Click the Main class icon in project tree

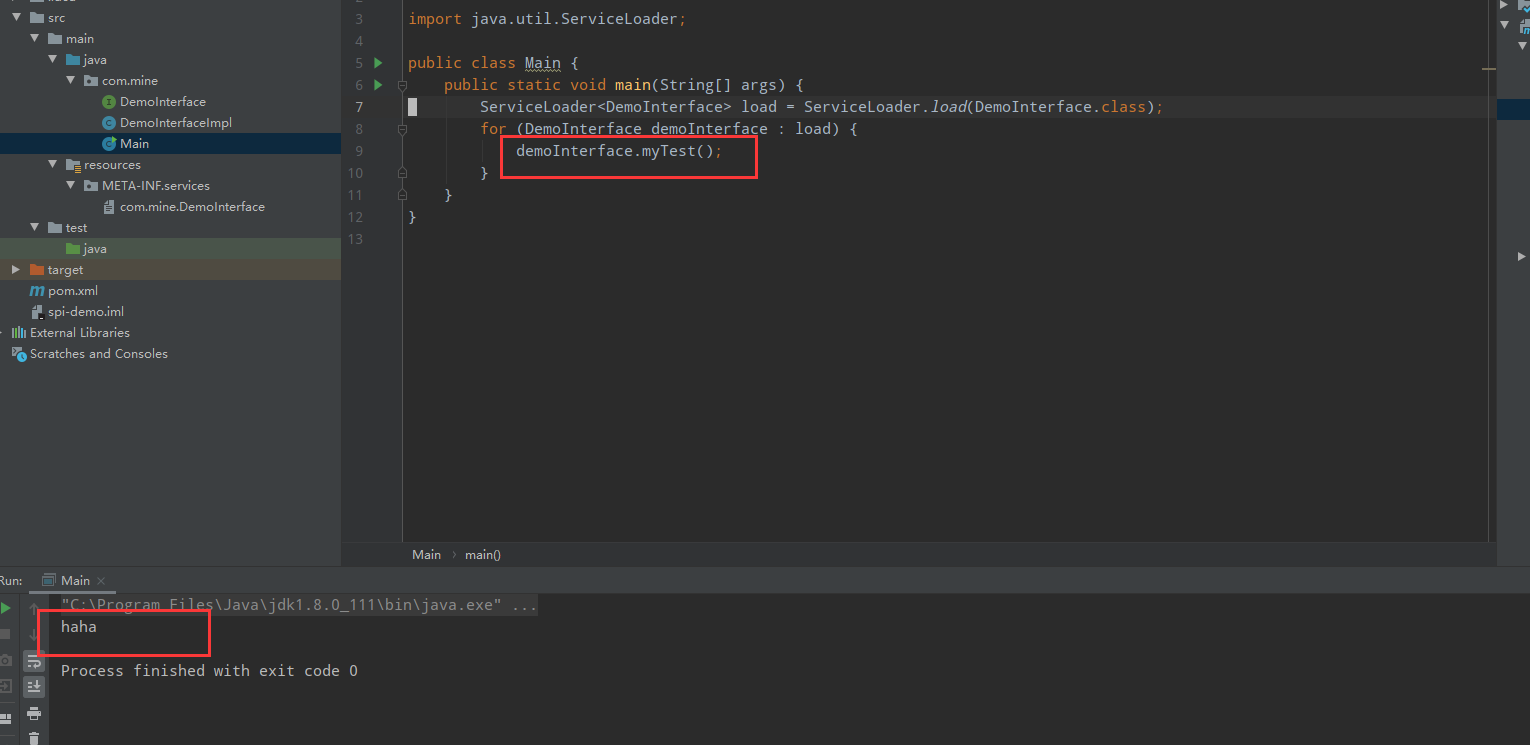pyautogui.click(x=109, y=144)
